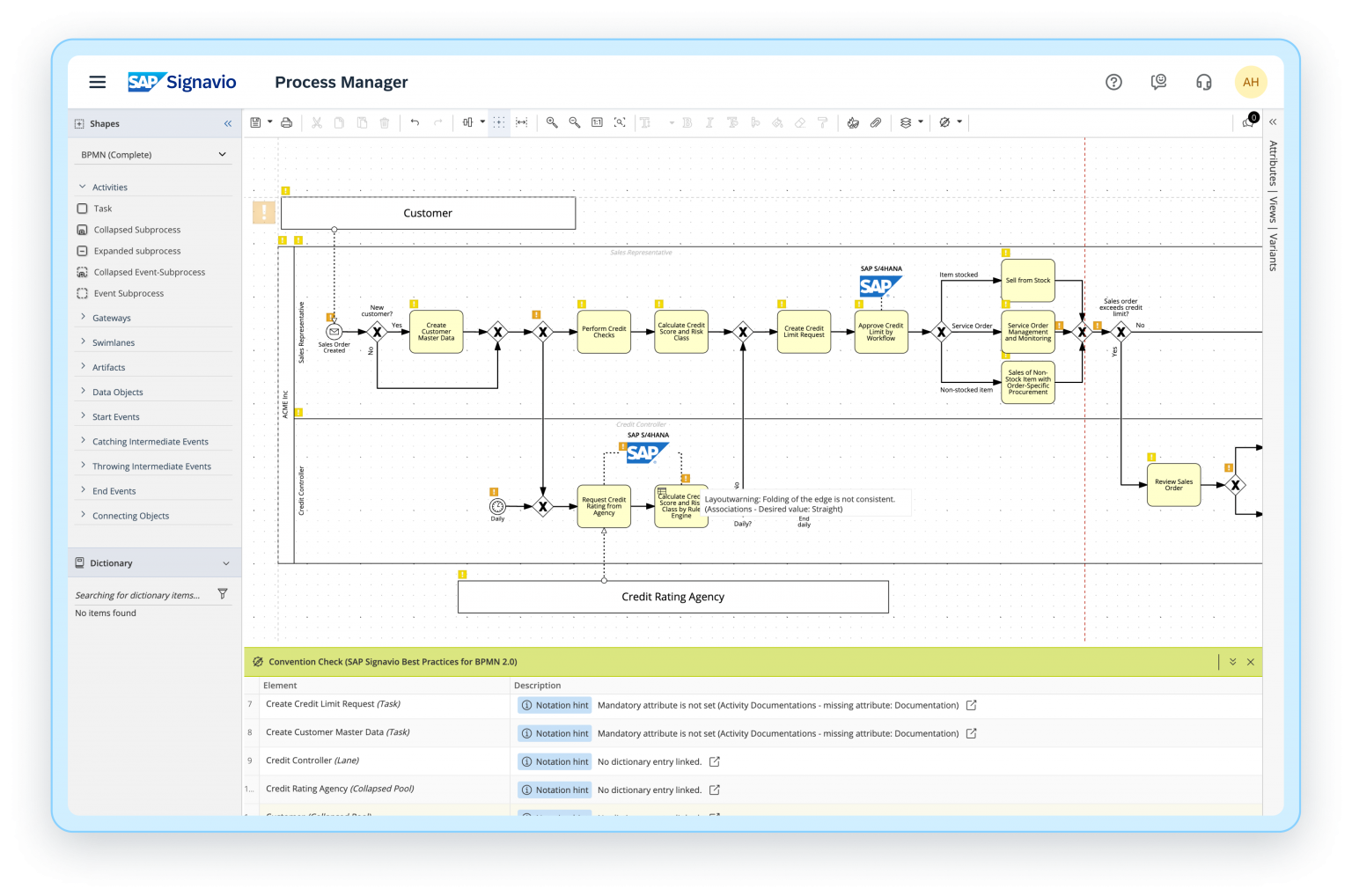Open the attachments paperclip icon
This screenshot has width=1352, height=896.
point(876,122)
